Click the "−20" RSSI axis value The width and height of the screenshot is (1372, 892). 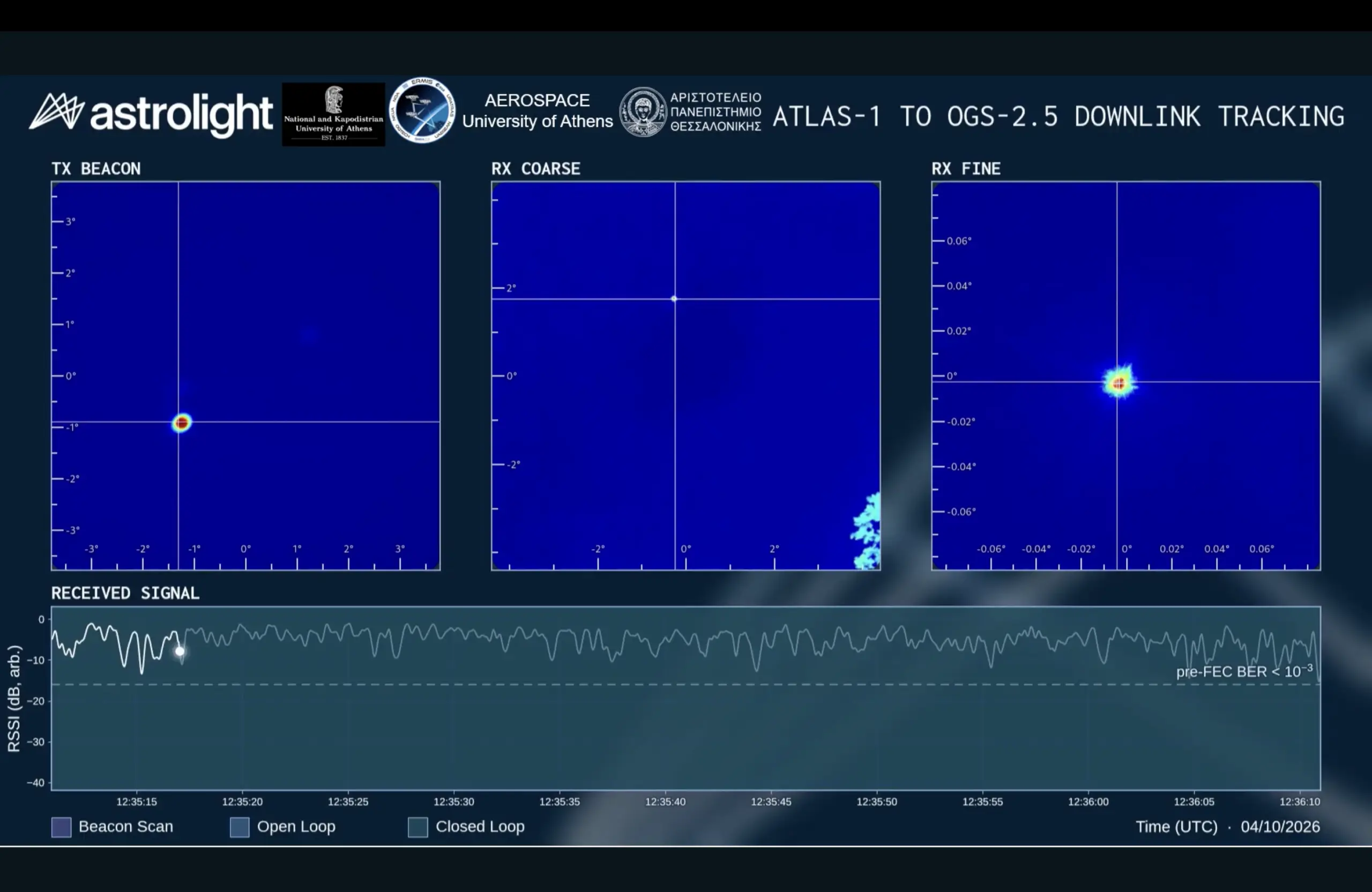[x=36, y=701]
